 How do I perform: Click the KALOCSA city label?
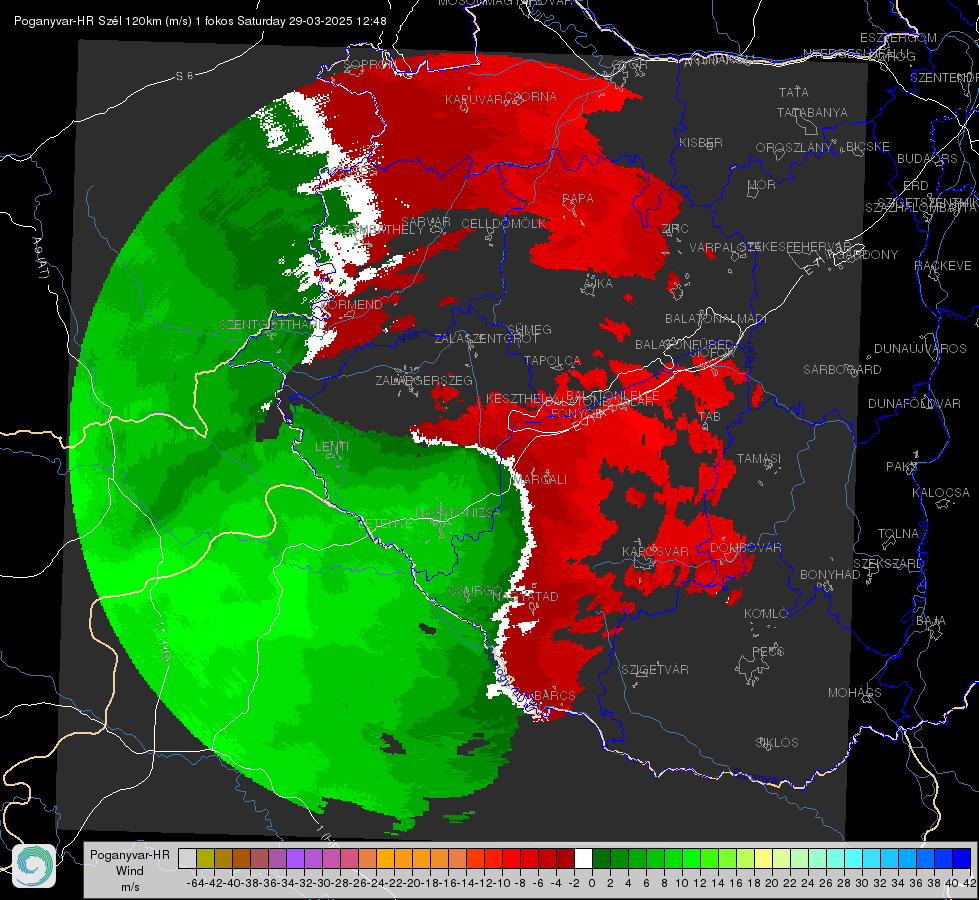pyautogui.click(x=940, y=493)
